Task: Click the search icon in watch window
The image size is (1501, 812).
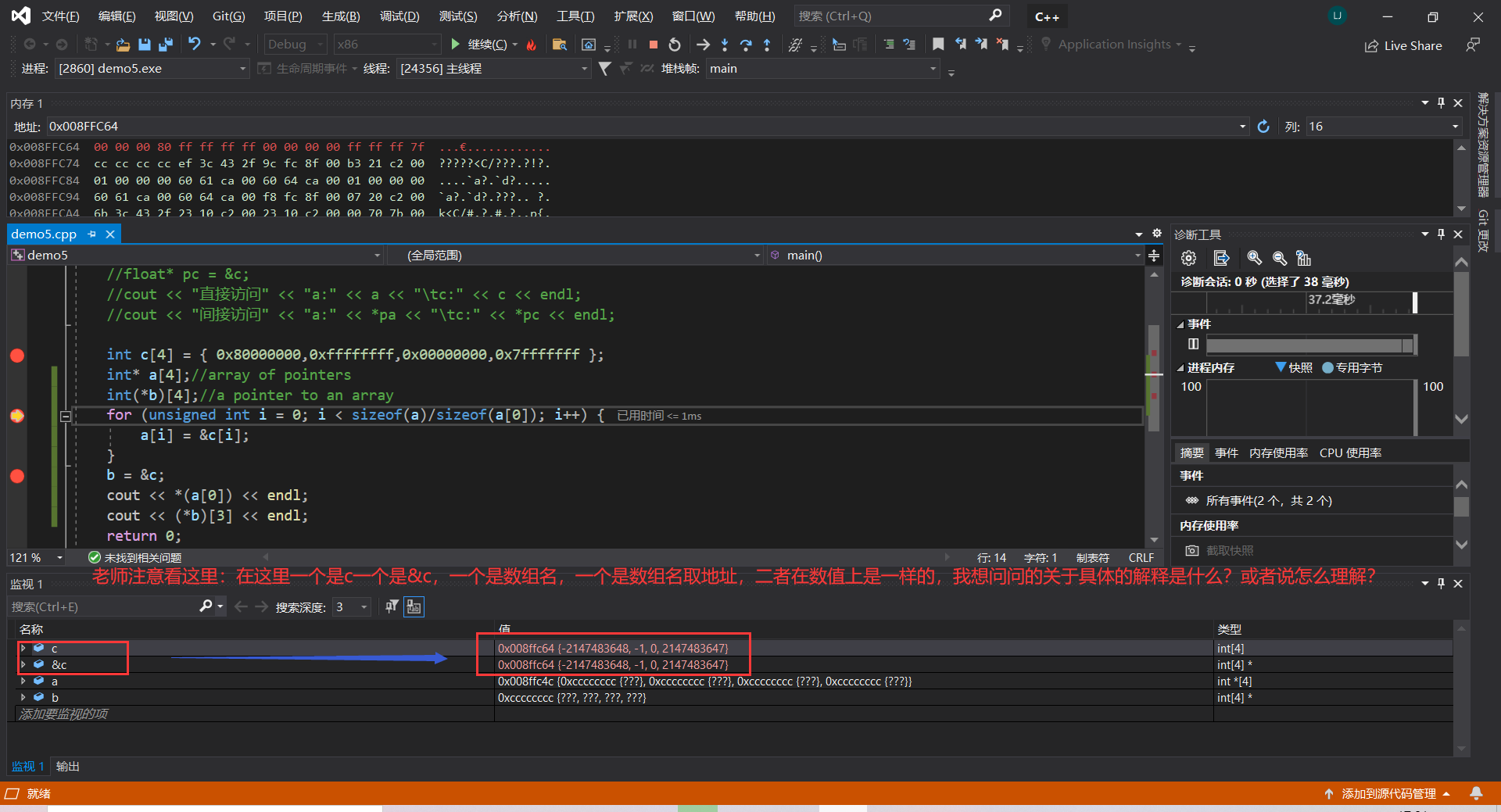Action: click(206, 606)
